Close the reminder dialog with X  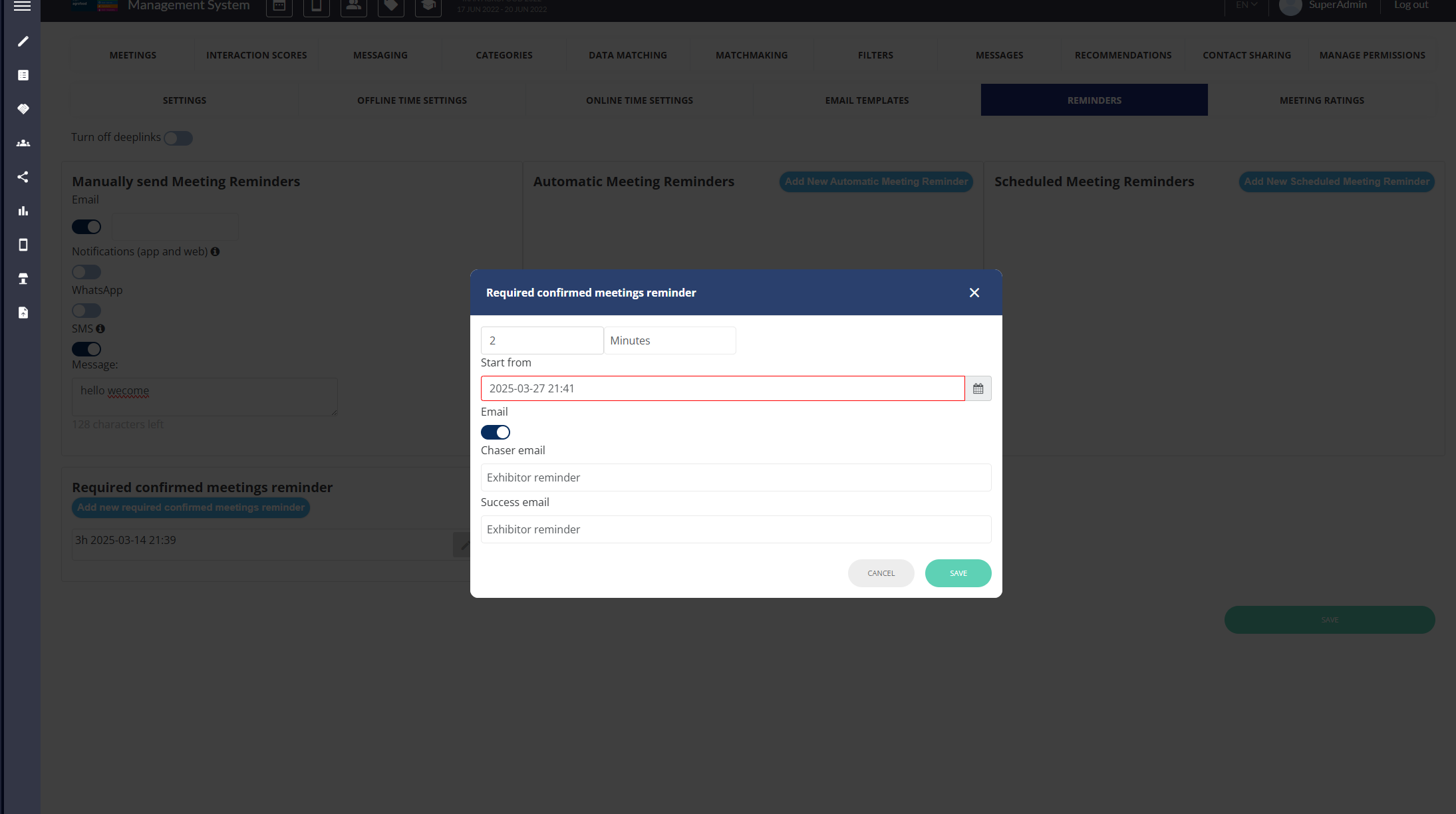pyautogui.click(x=974, y=293)
